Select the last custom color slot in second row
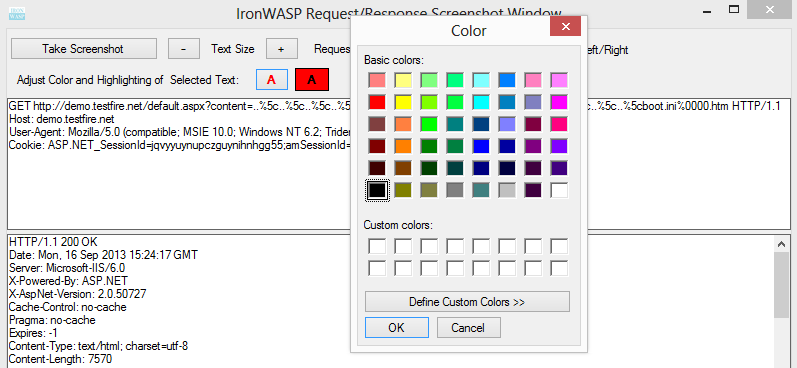 click(x=559, y=268)
